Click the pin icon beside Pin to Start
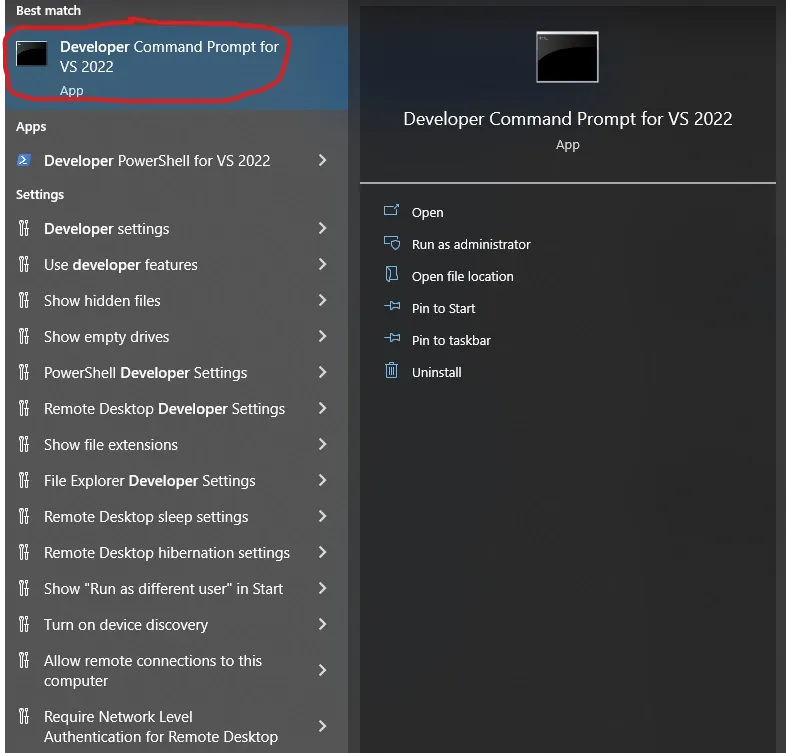The image size is (786, 753). pos(392,306)
